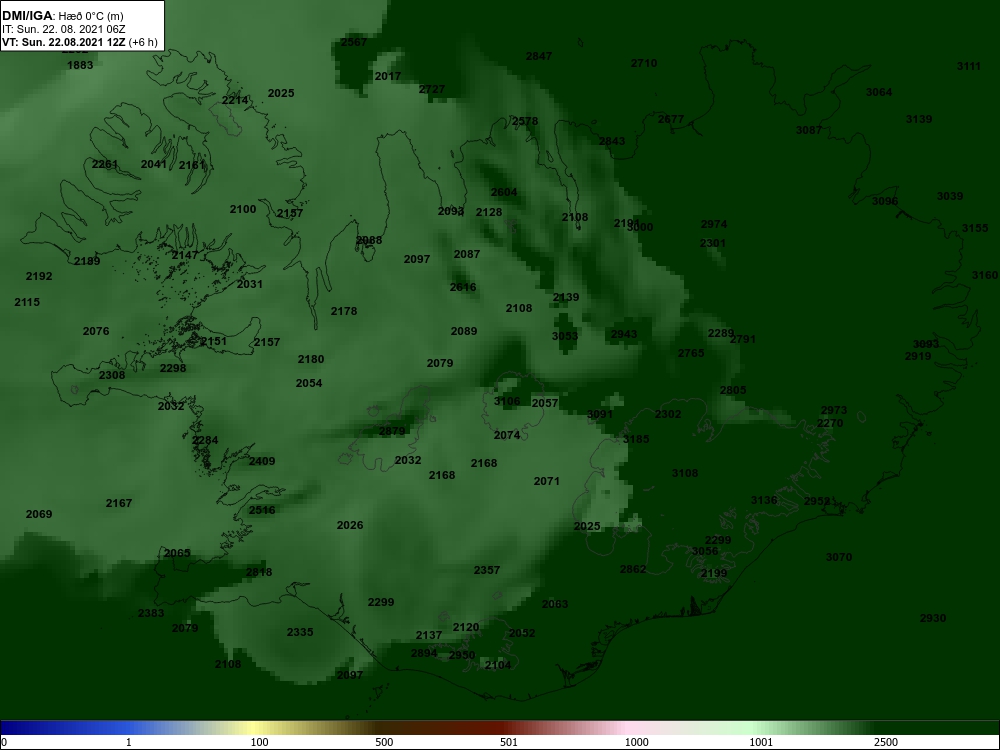Click the 3039 map value
This screenshot has width=1000, height=750.
pos(950,196)
